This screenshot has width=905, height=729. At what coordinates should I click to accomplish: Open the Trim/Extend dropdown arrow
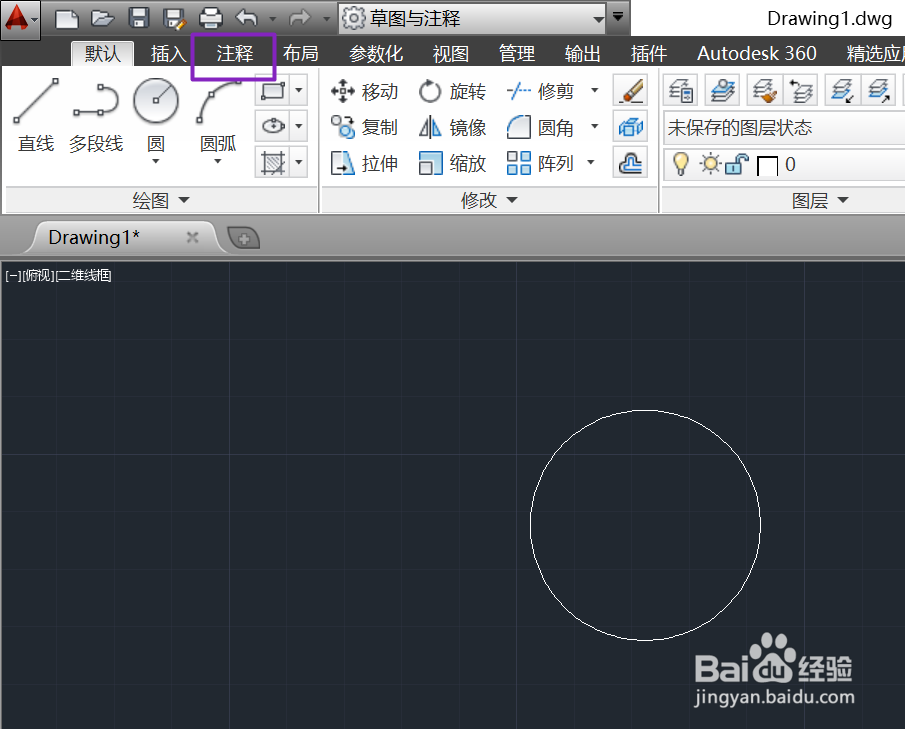tap(594, 91)
